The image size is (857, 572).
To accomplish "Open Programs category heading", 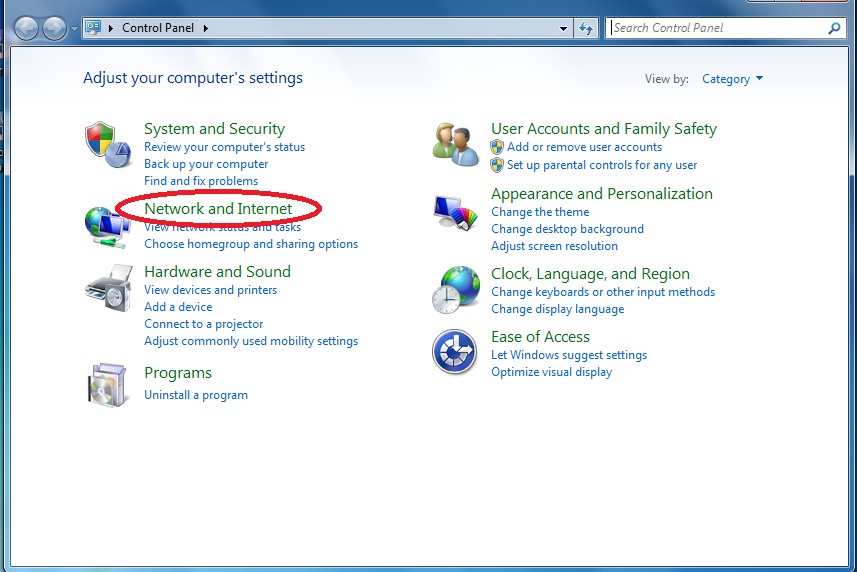I will [178, 373].
